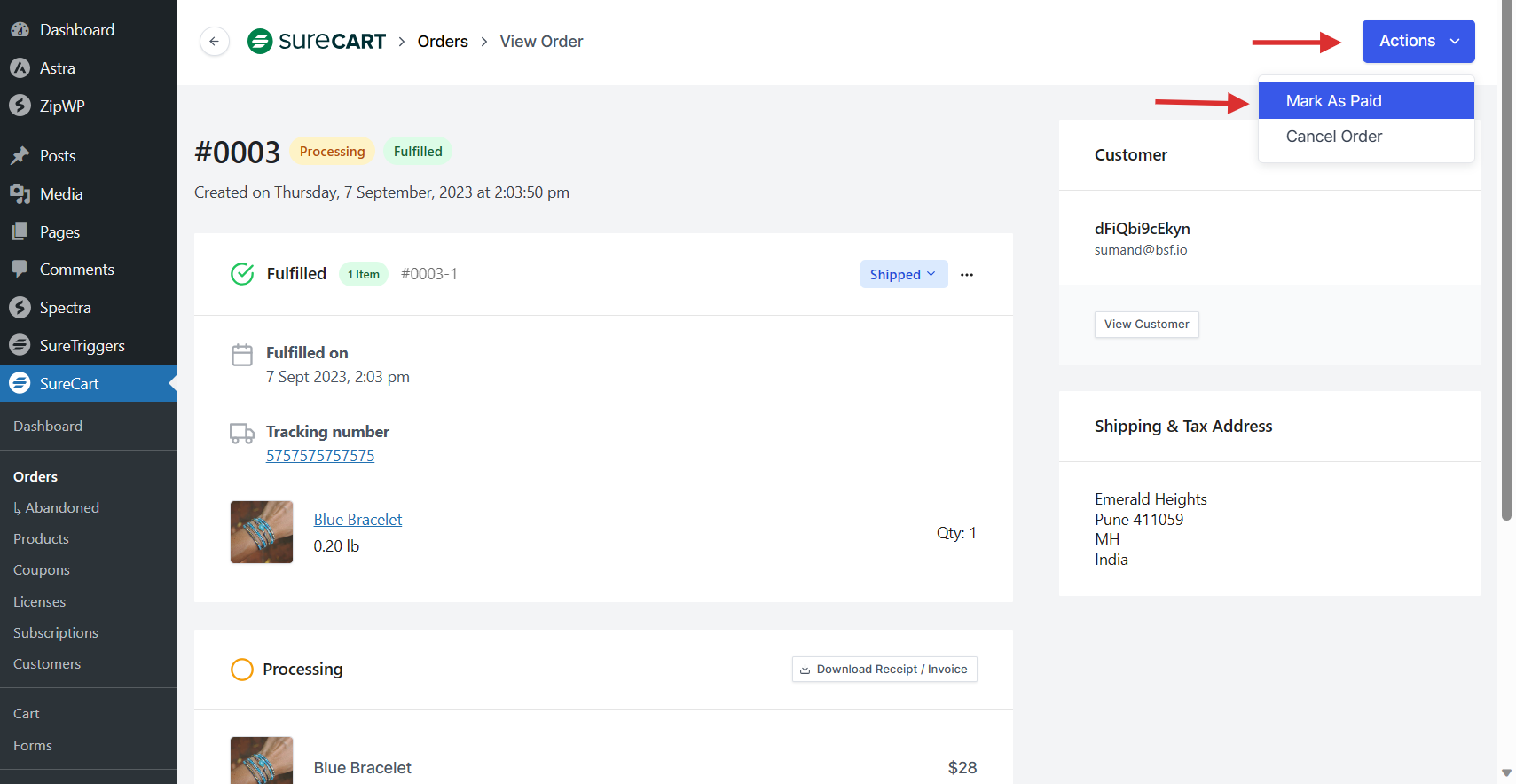Screen dimensions: 1516x784
Task: Open the Media library icon
Action: click(x=20, y=193)
